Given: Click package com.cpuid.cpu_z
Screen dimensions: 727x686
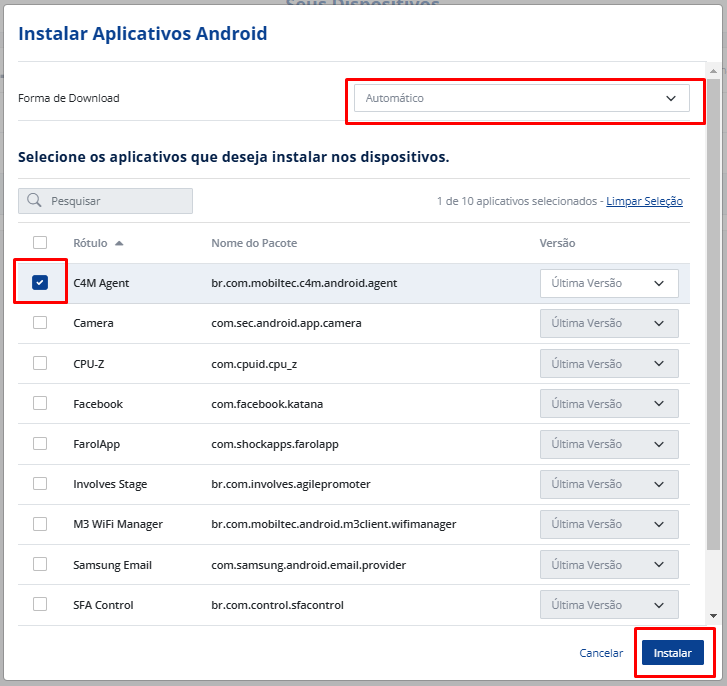Looking at the screenshot, I should pos(254,364).
